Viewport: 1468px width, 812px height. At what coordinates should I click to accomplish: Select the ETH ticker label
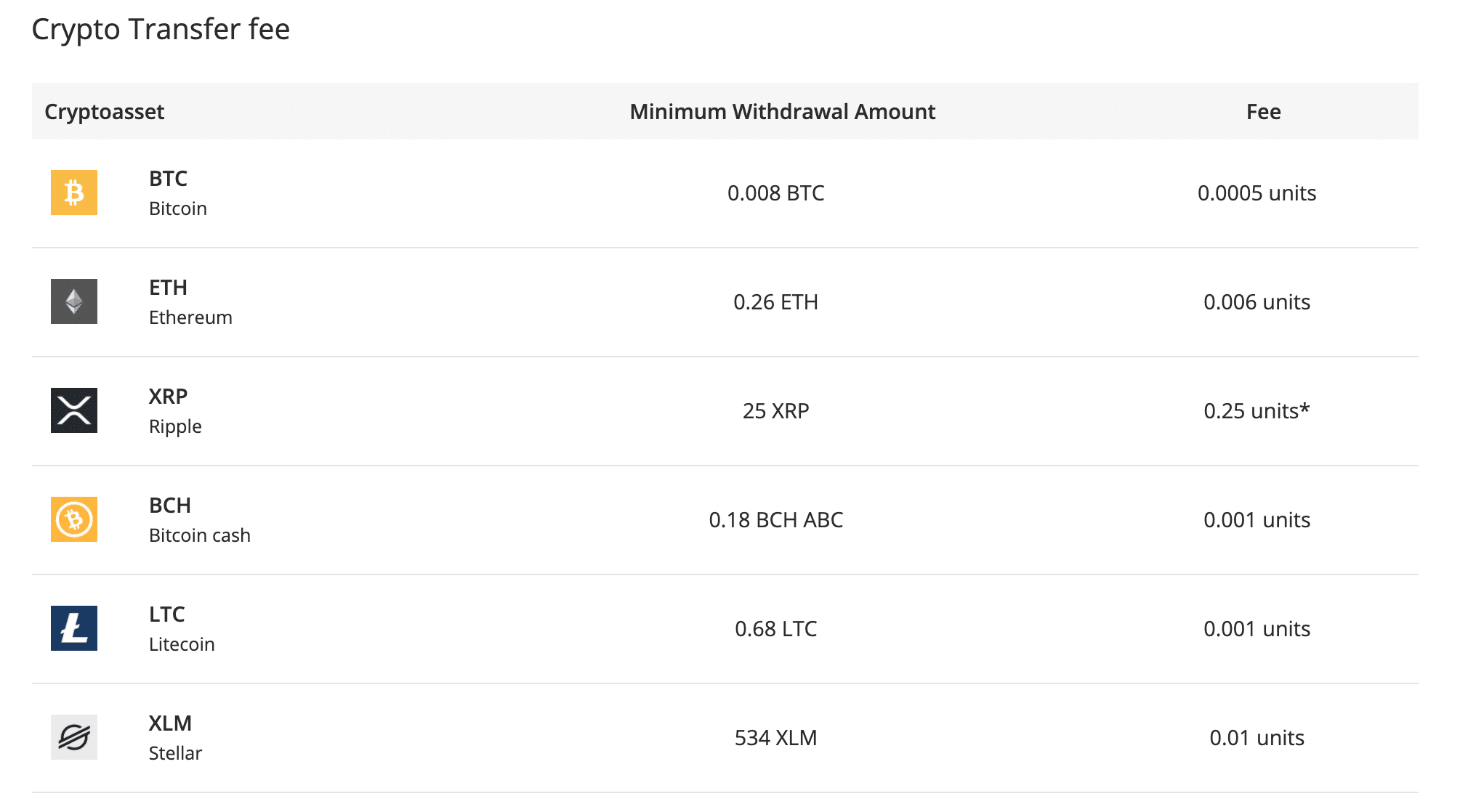(168, 288)
